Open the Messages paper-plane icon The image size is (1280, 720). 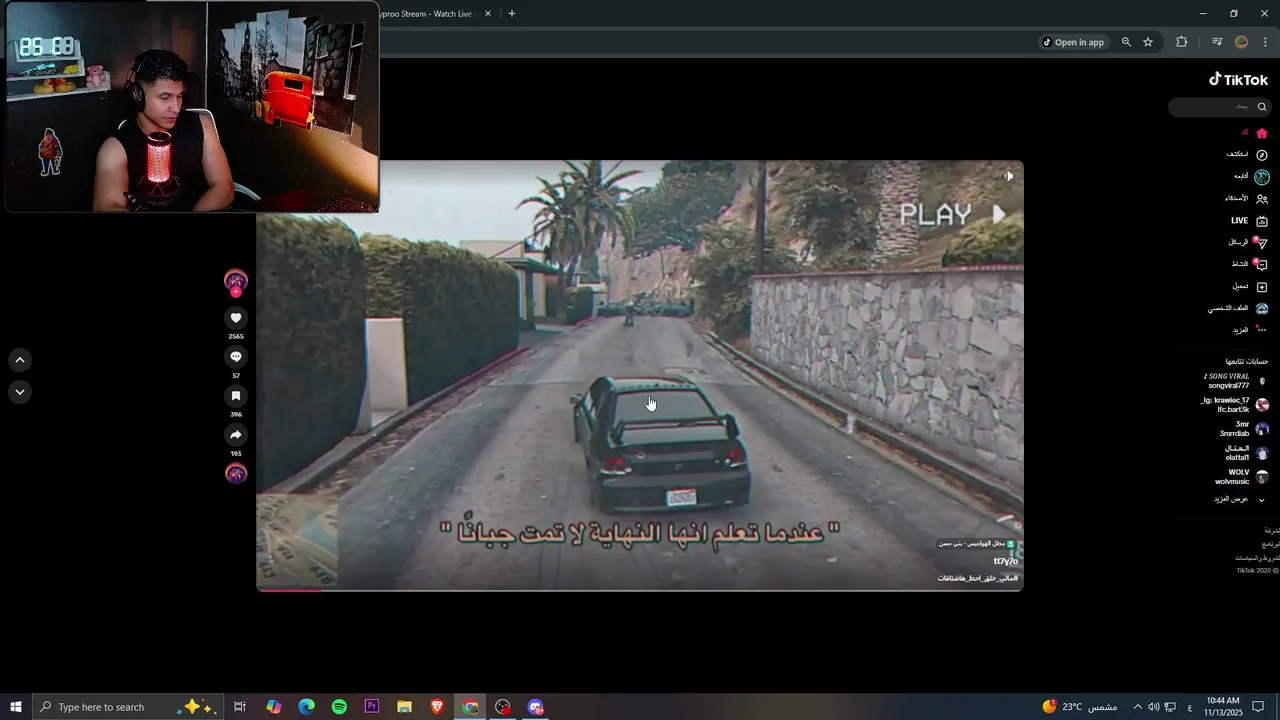(x=1262, y=243)
